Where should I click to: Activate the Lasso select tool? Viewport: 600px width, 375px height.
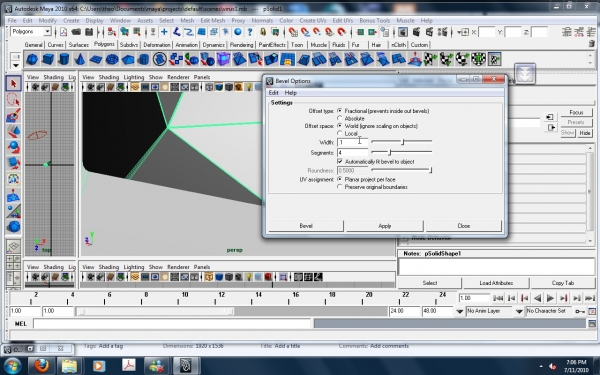pyautogui.click(x=14, y=99)
